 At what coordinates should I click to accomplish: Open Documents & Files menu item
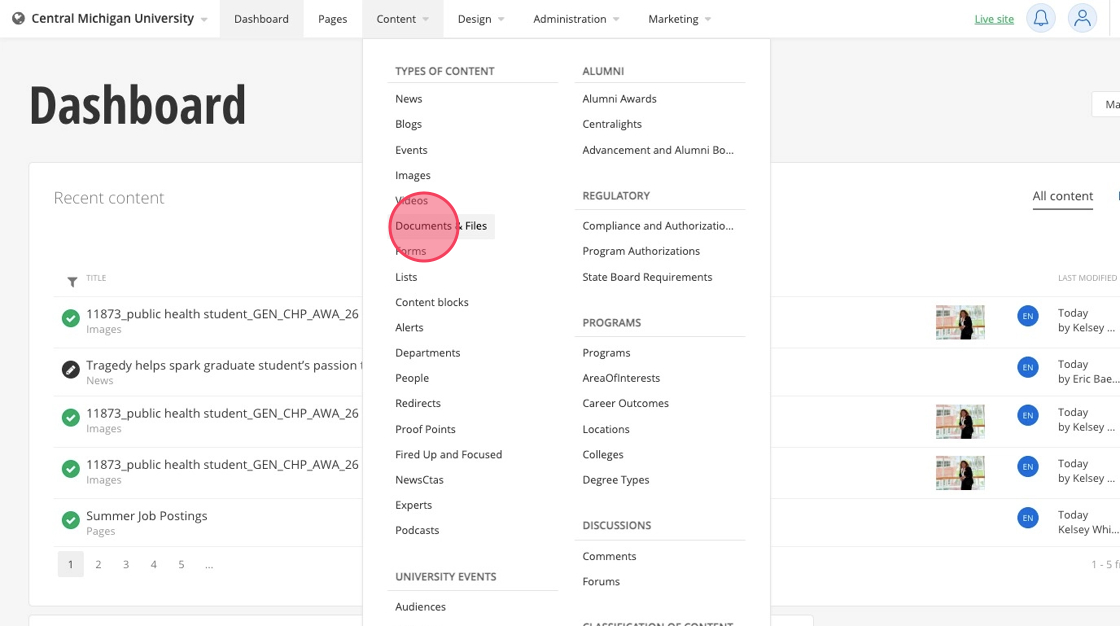pos(441,226)
